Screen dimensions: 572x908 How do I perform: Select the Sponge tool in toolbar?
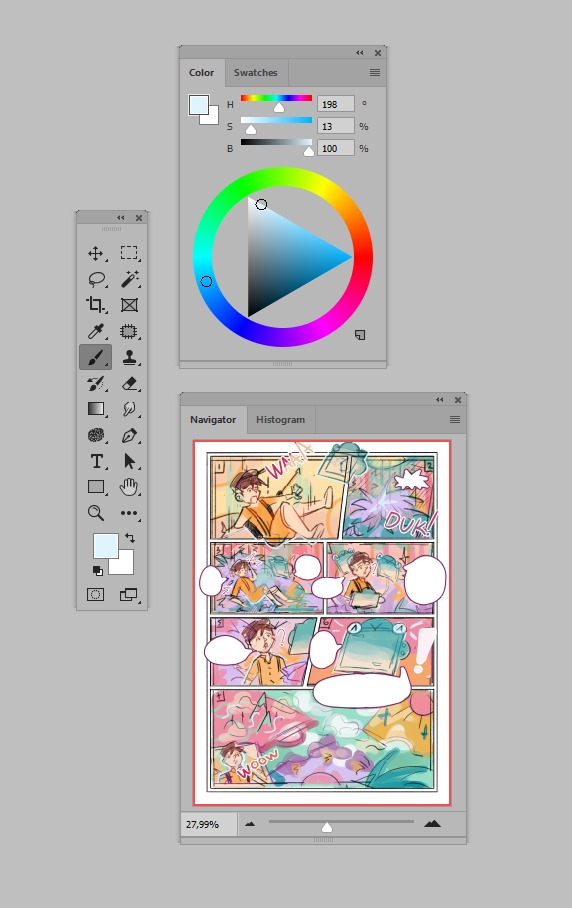[96, 435]
